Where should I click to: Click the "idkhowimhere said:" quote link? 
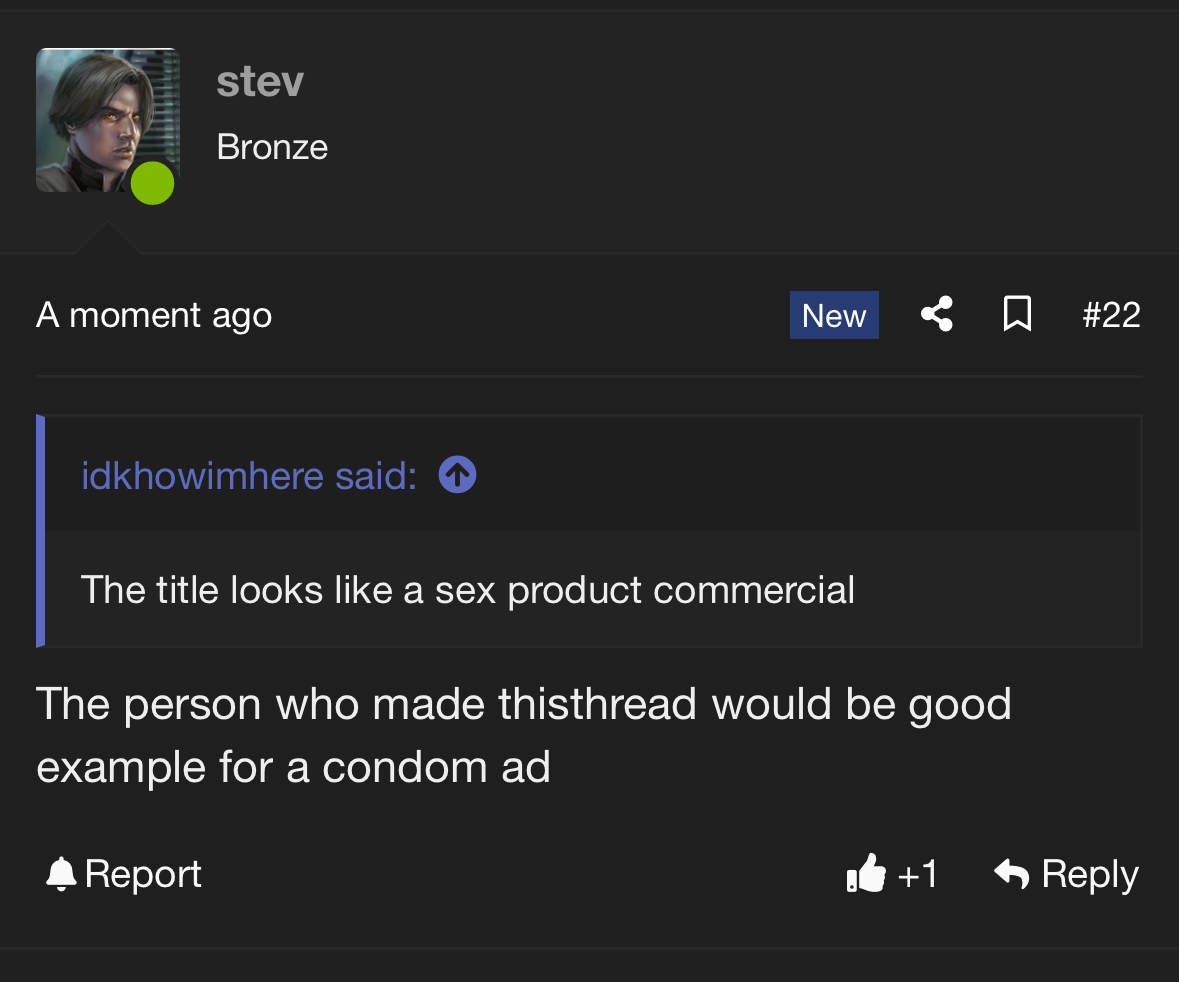(248, 476)
